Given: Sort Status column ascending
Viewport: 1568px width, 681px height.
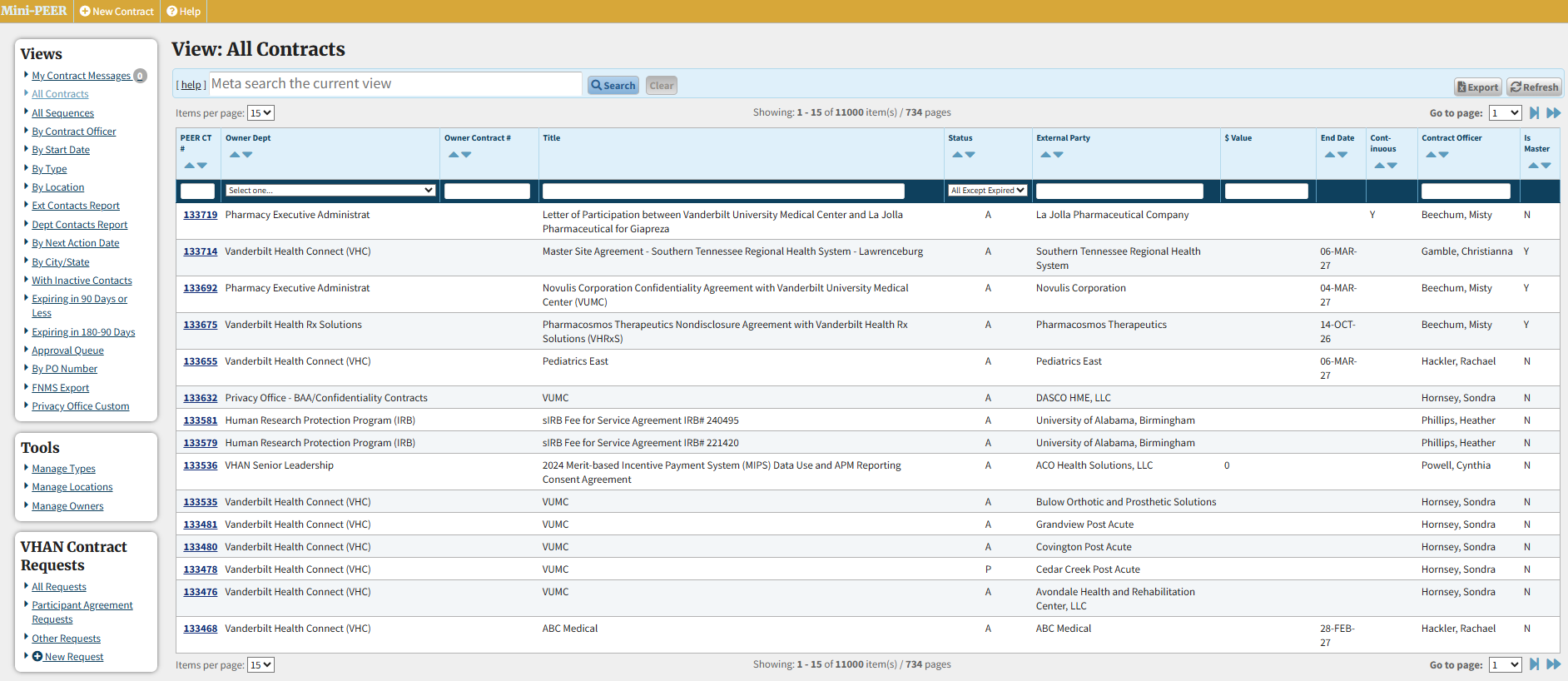Looking at the screenshot, I should (x=957, y=155).
